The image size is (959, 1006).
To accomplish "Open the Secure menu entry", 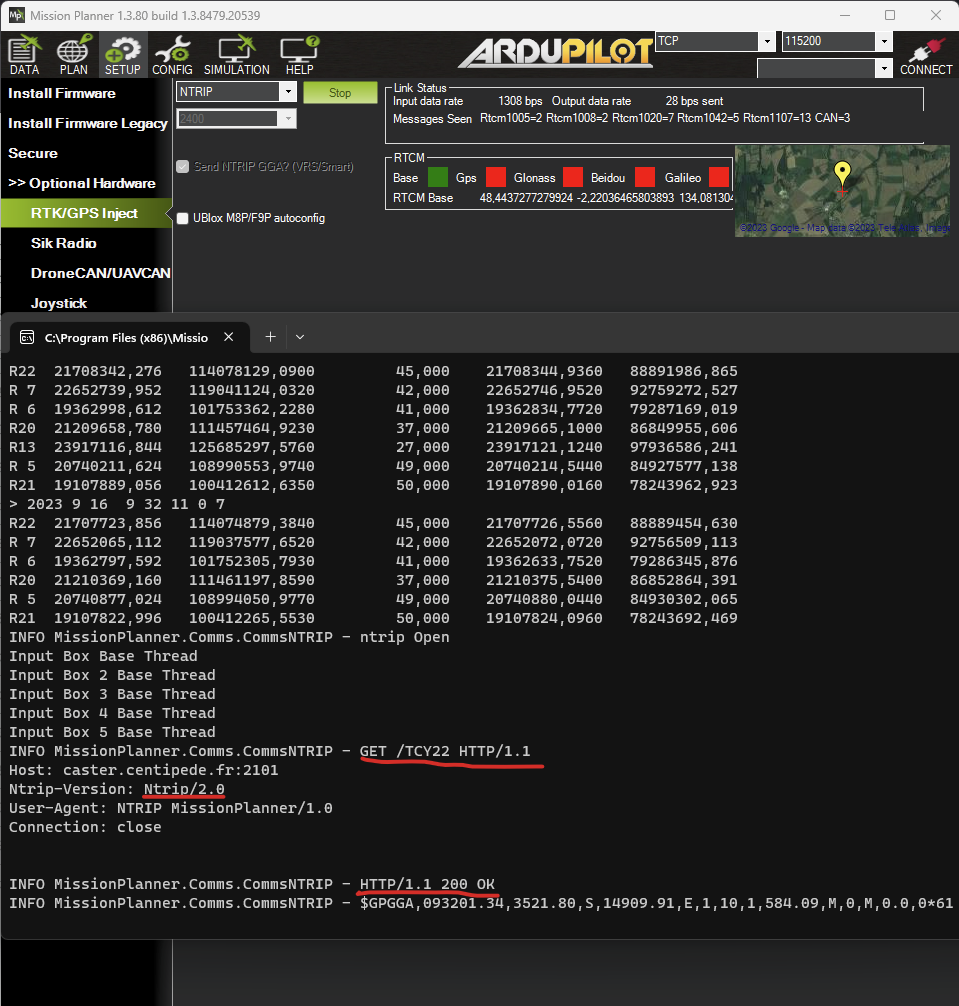I will pos(33,153).
